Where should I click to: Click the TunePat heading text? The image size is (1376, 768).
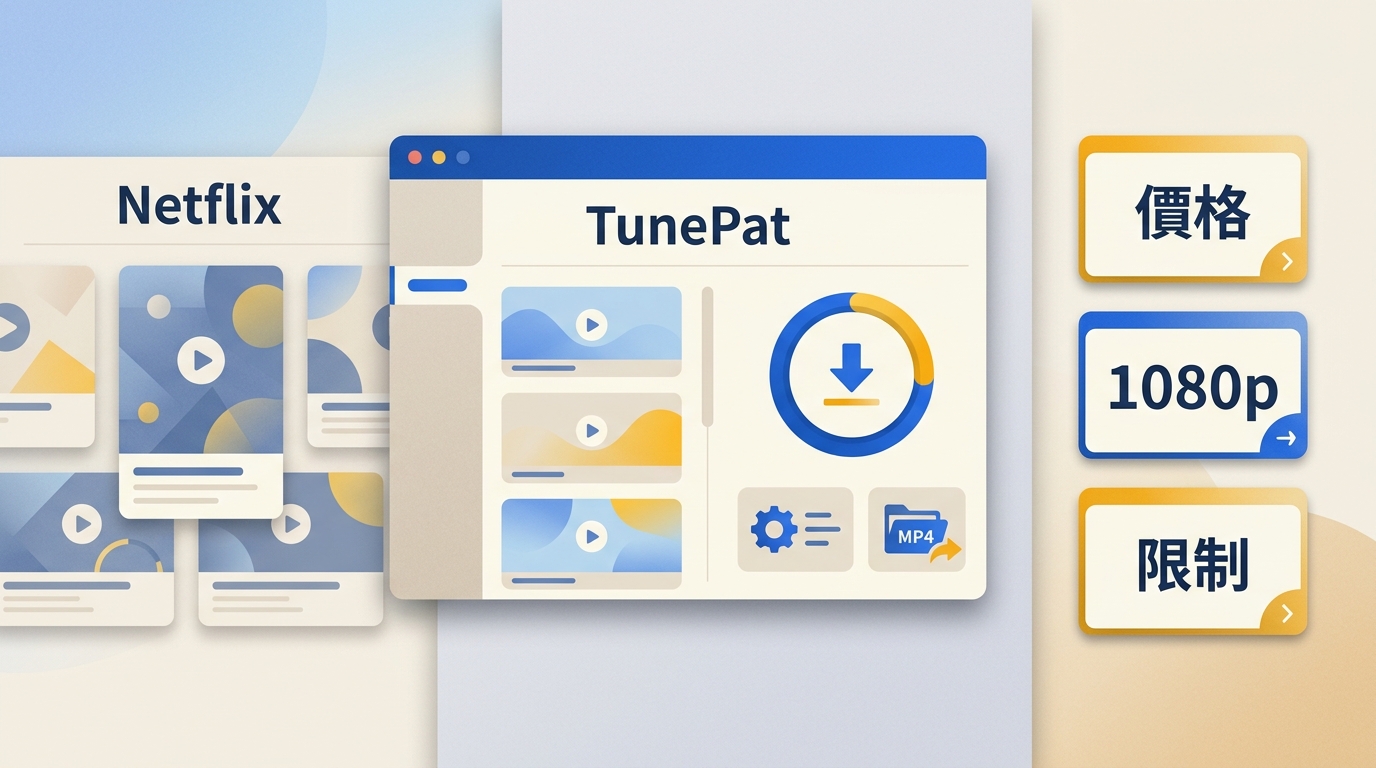click(x=688, y=225)
